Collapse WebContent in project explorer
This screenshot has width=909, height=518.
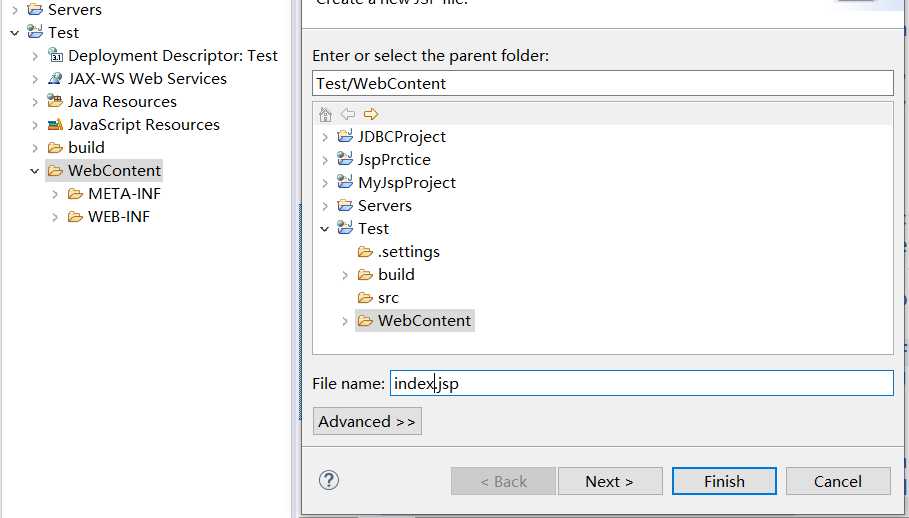point(35,171)
